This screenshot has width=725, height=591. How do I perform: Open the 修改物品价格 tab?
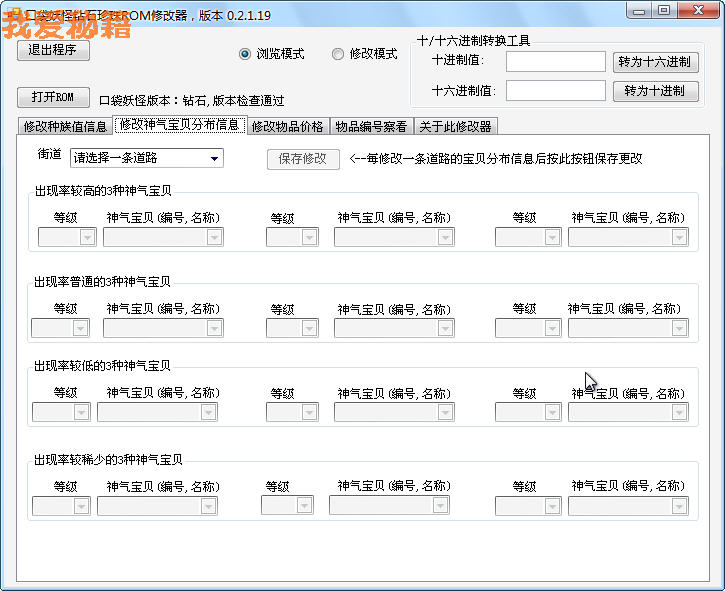(287, 127)
